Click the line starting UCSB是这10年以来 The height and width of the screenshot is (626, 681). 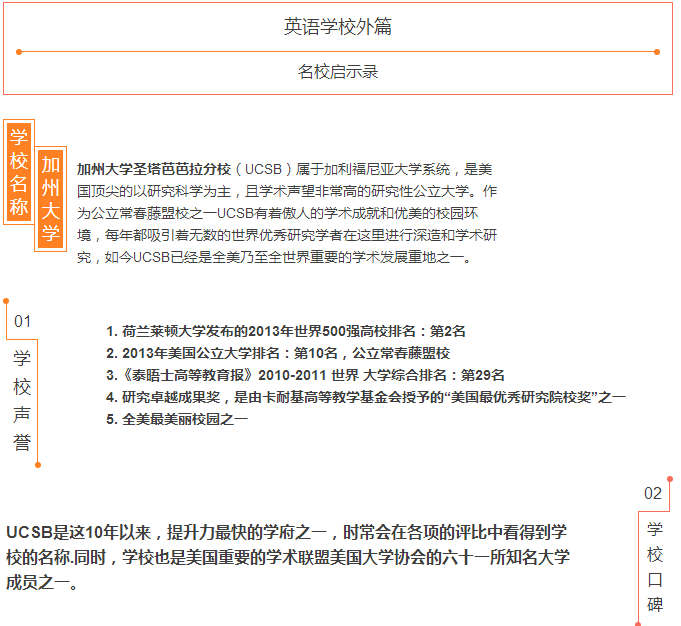[x=287, y=532]
